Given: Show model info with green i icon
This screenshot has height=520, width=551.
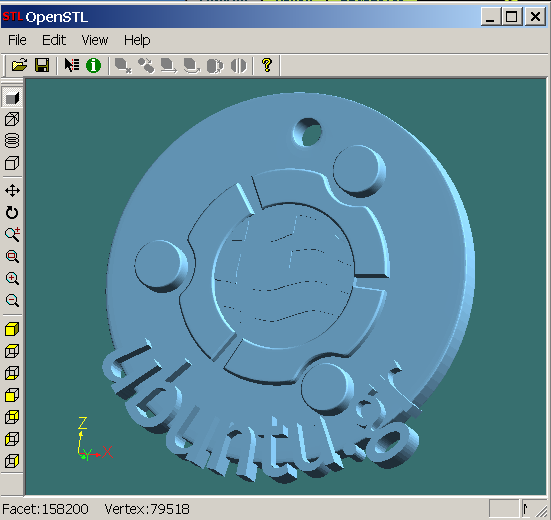Looking at the screenshot, I should pyautogui.click(x=93, y=65).
